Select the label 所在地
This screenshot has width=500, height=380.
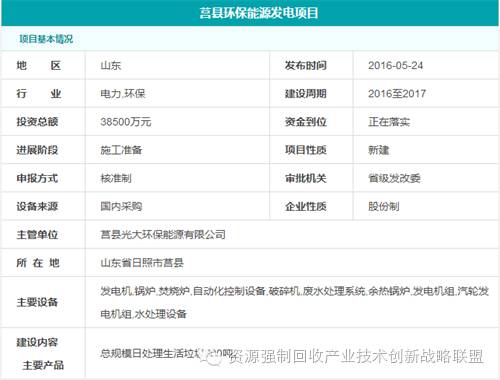38,263
